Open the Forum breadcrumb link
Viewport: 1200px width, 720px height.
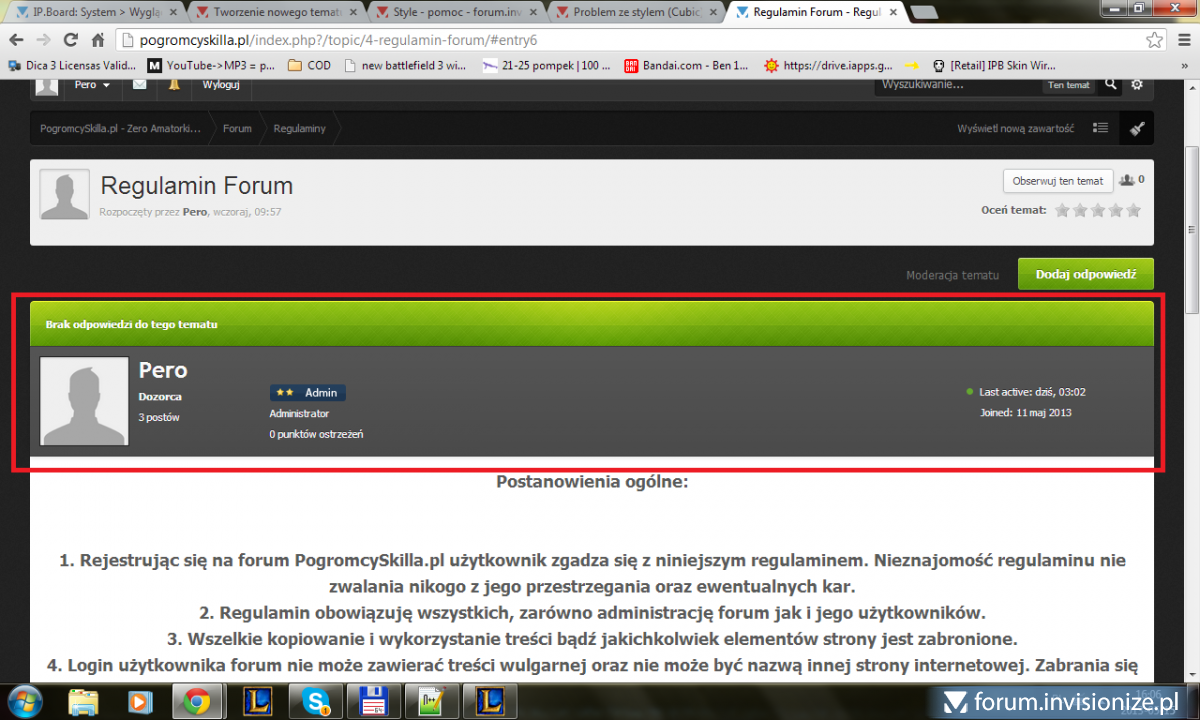click(x=237, y=129)
